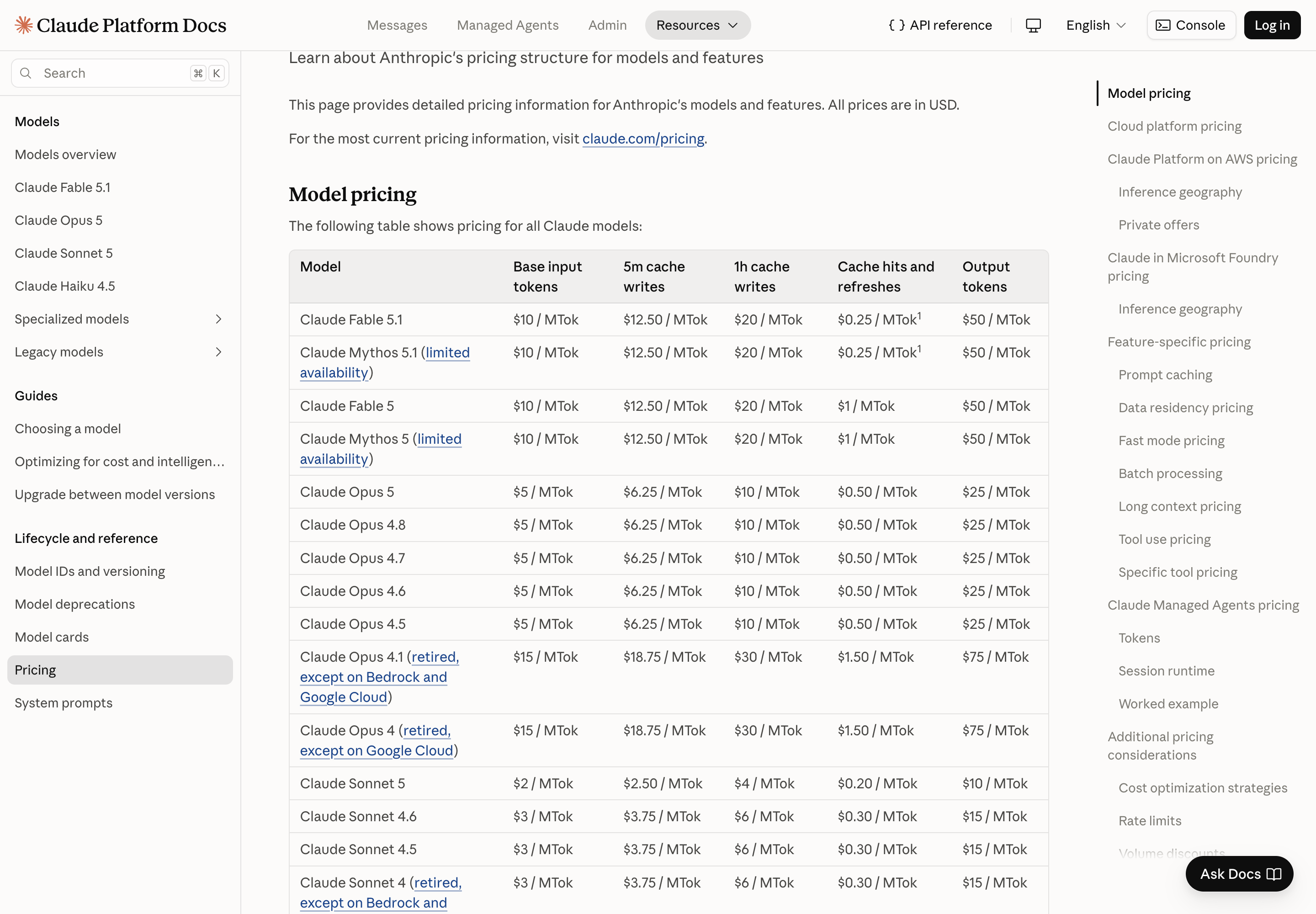This screenshot has height=914, width=1316.
Task: Open Claude Haiku 4.5 sidebar page
Action: (65, 287)
